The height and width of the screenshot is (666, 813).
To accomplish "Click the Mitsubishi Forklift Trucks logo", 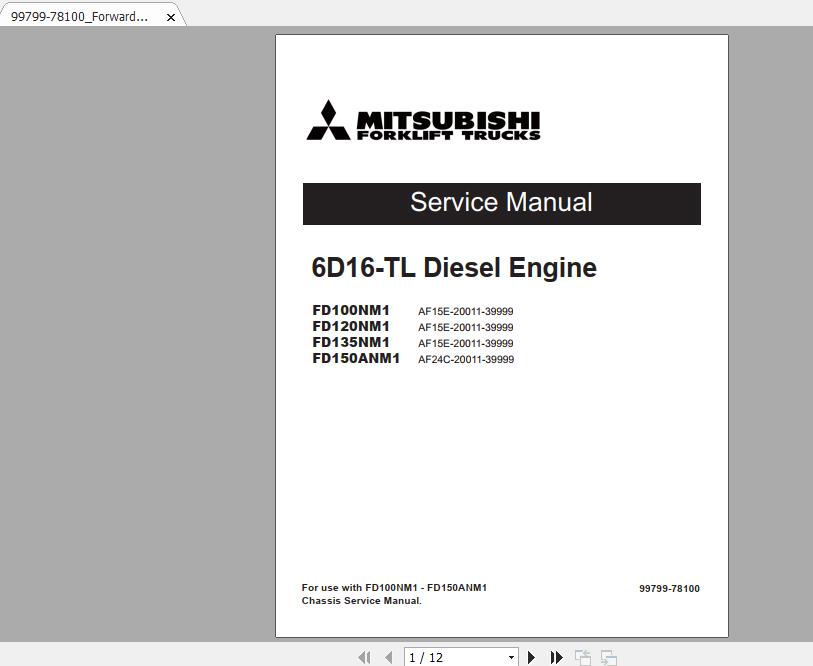I will 424,121.
